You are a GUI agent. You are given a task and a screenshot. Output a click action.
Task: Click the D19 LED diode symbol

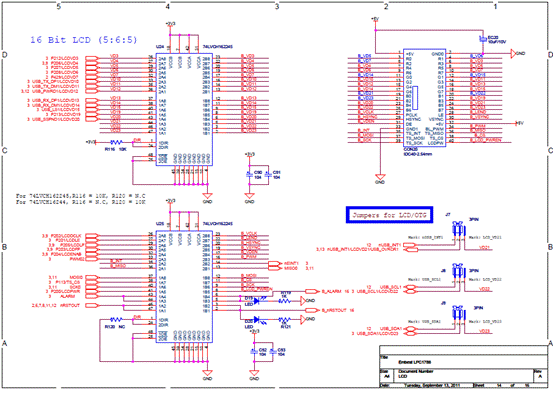tap(256, 301)
